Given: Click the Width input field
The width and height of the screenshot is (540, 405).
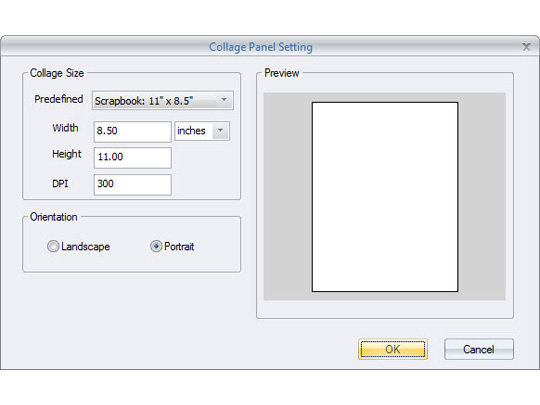Looking at the screenshot, I should point(133,132).
